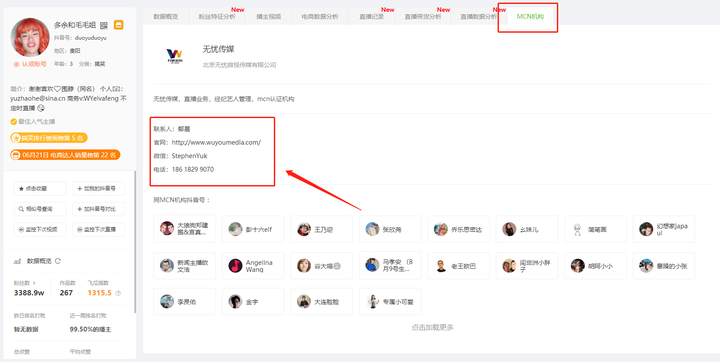
Task: Click the 无忧传媒 agency title
Action: tap(219, 49)
